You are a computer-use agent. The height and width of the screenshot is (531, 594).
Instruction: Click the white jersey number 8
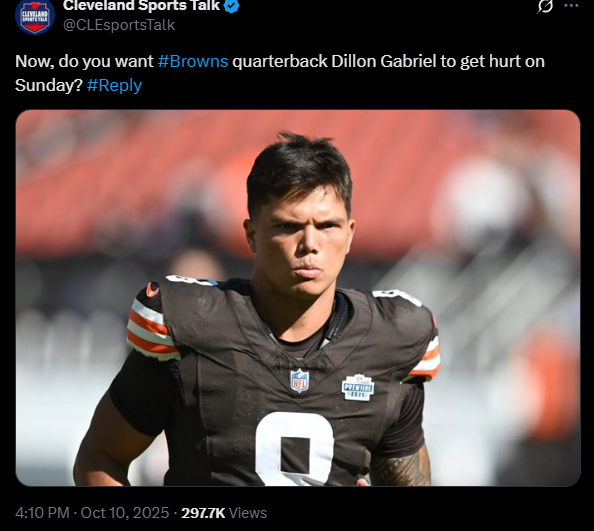coord(295,450)
